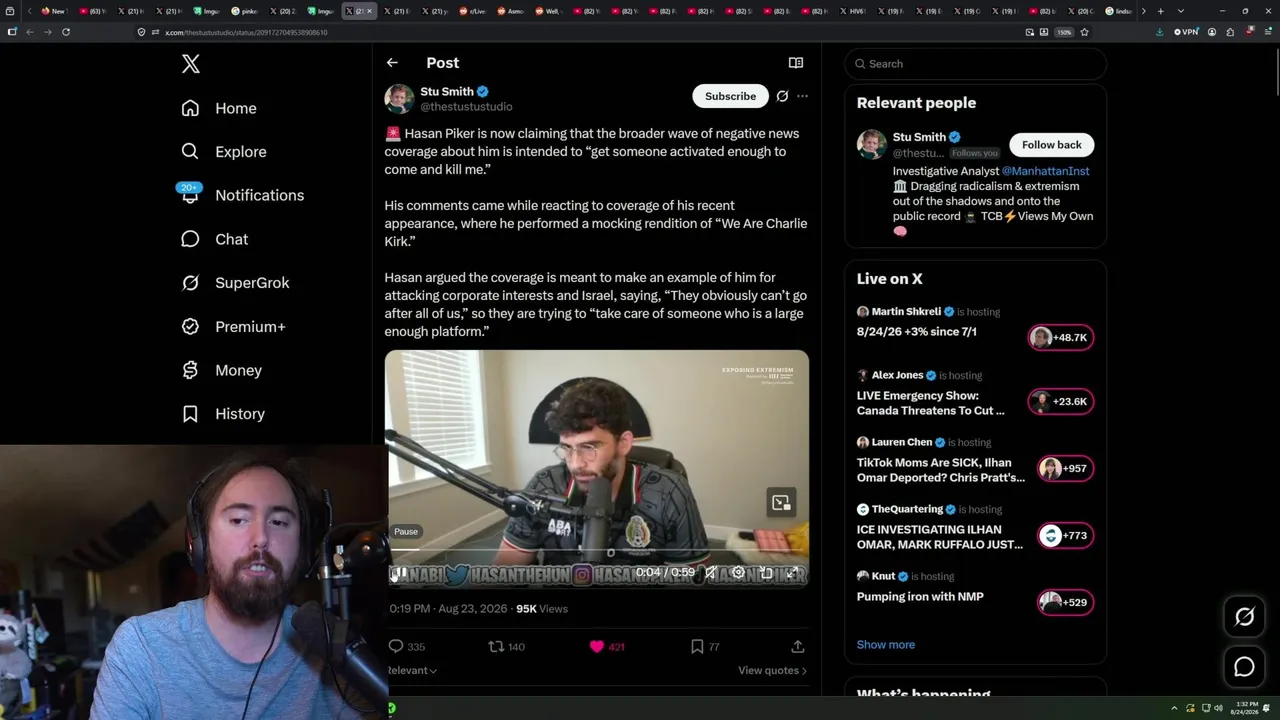Viewport: 1280px width, 720px height.
Task: Open reader view icon beside Post header
Action: click(x=796, y=63)
